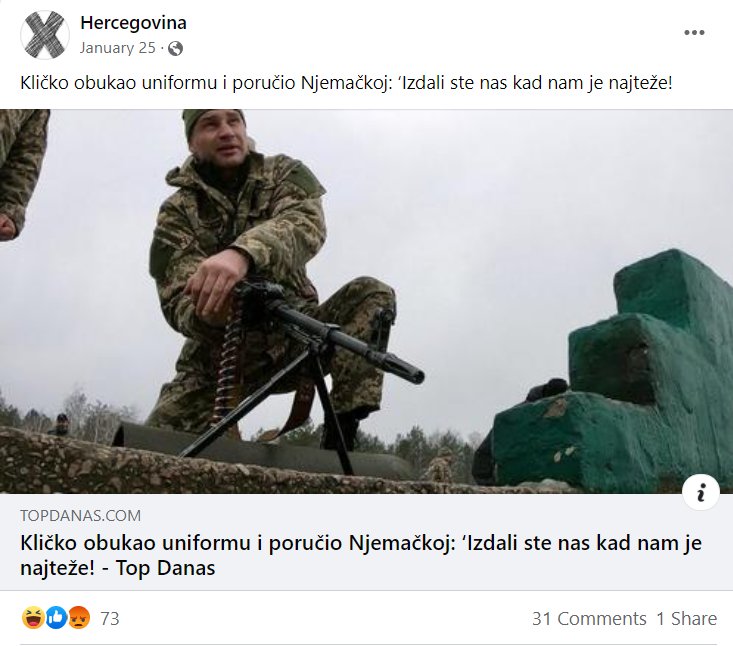Click the 'najteže! - Top Danas' title line

(x=118, y=568)
